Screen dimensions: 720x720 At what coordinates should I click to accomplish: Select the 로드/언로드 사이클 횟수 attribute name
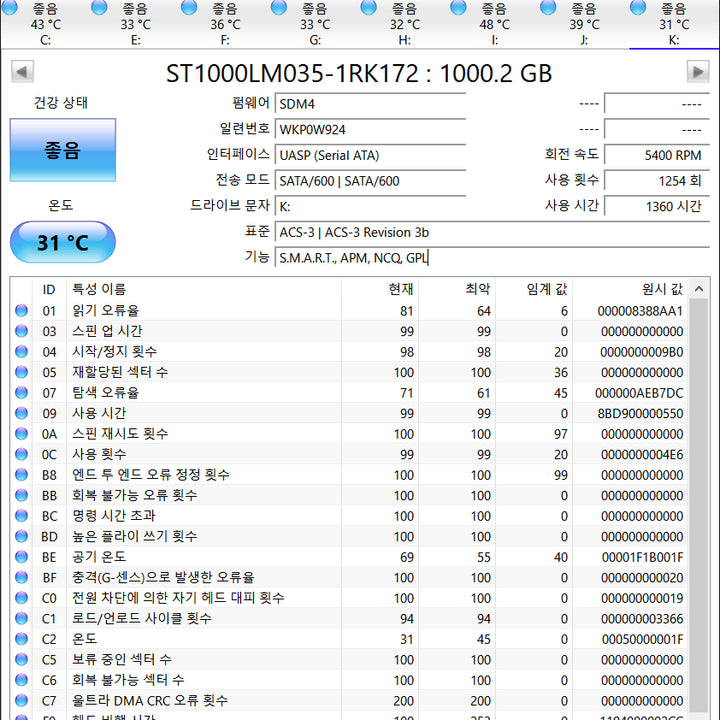pos(141,618)
